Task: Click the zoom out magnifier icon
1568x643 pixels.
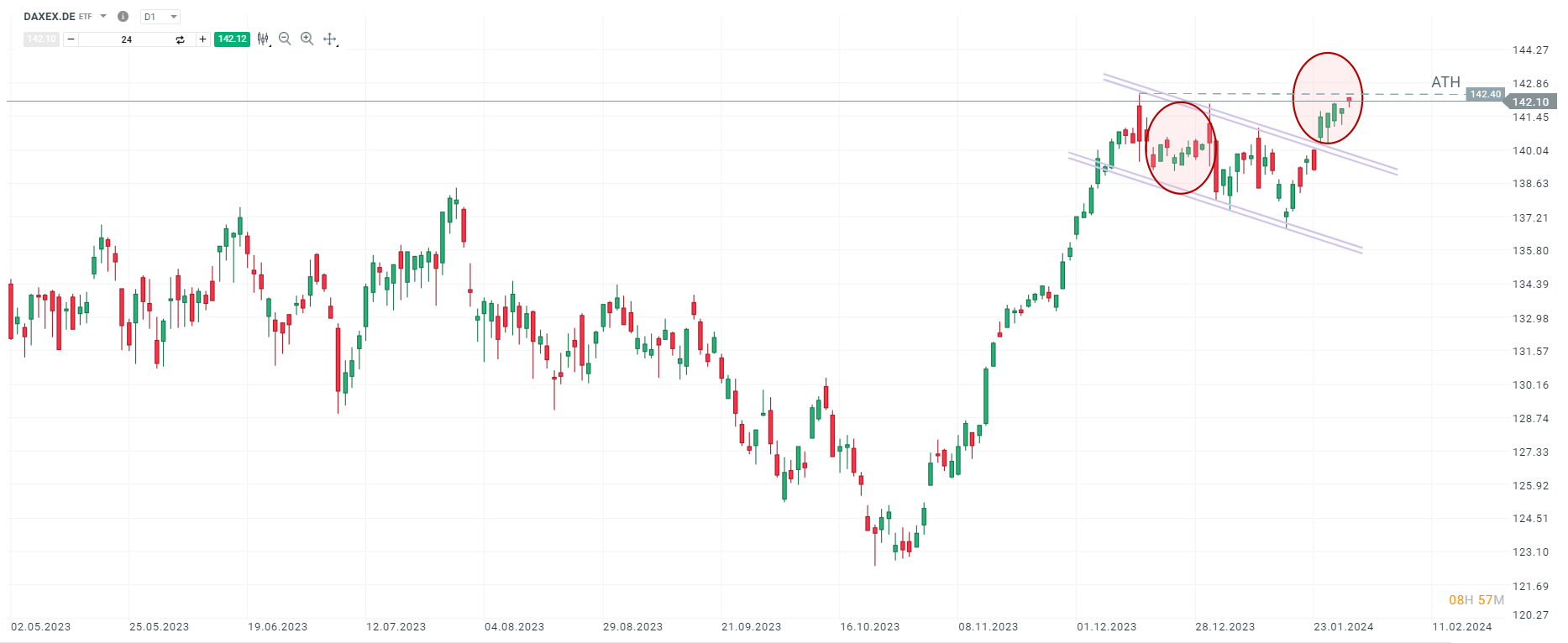Action: (285, 39)
